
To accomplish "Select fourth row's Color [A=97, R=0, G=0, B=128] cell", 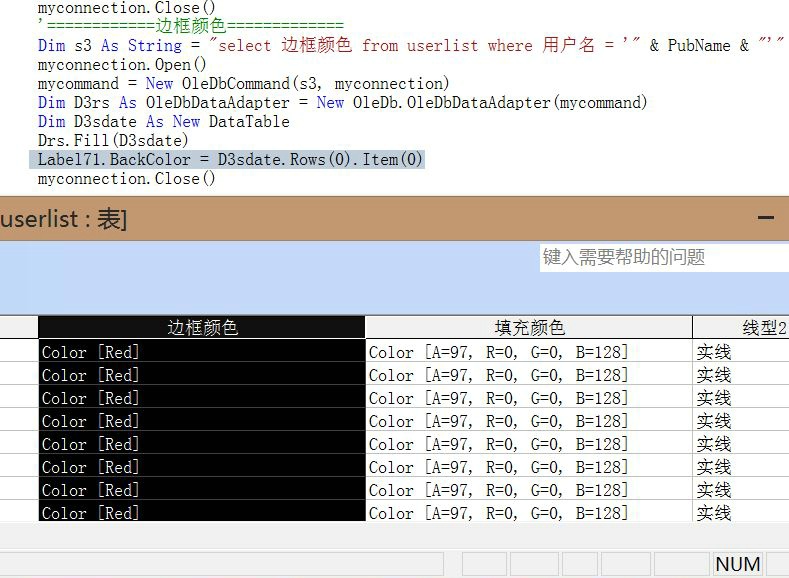I will (x=529, y=421).
